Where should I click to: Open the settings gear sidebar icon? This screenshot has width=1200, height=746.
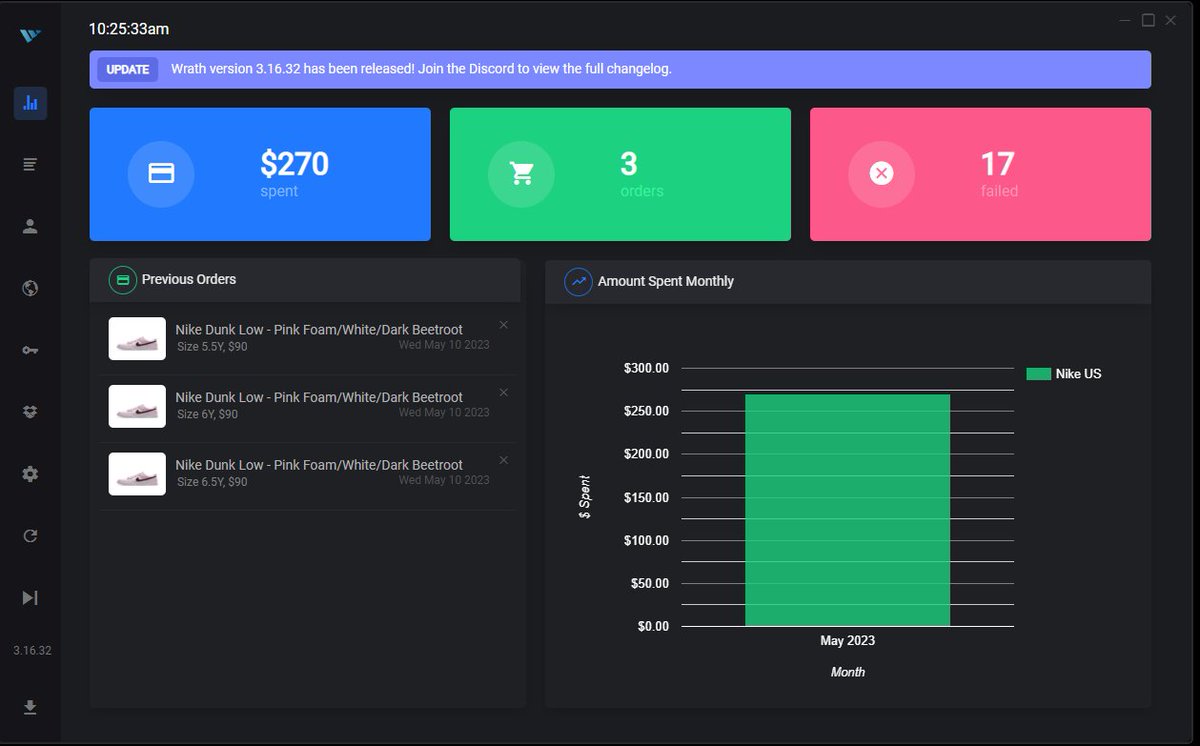30,474
